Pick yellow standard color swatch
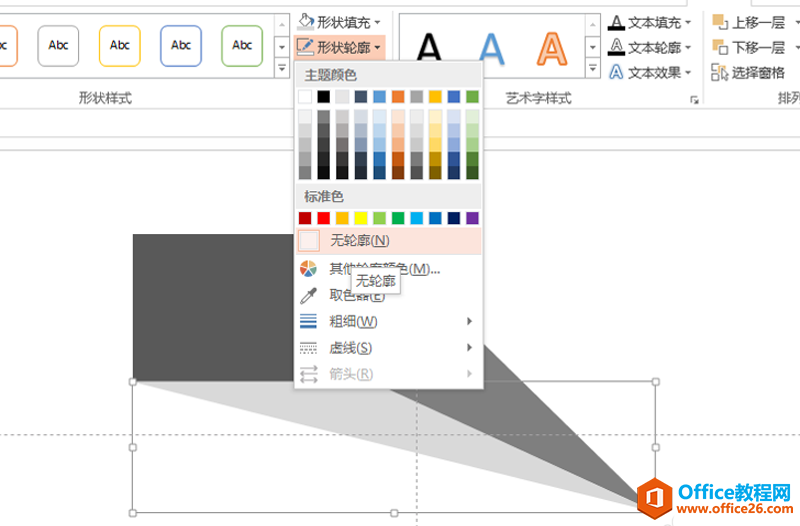 click(361, 218)
